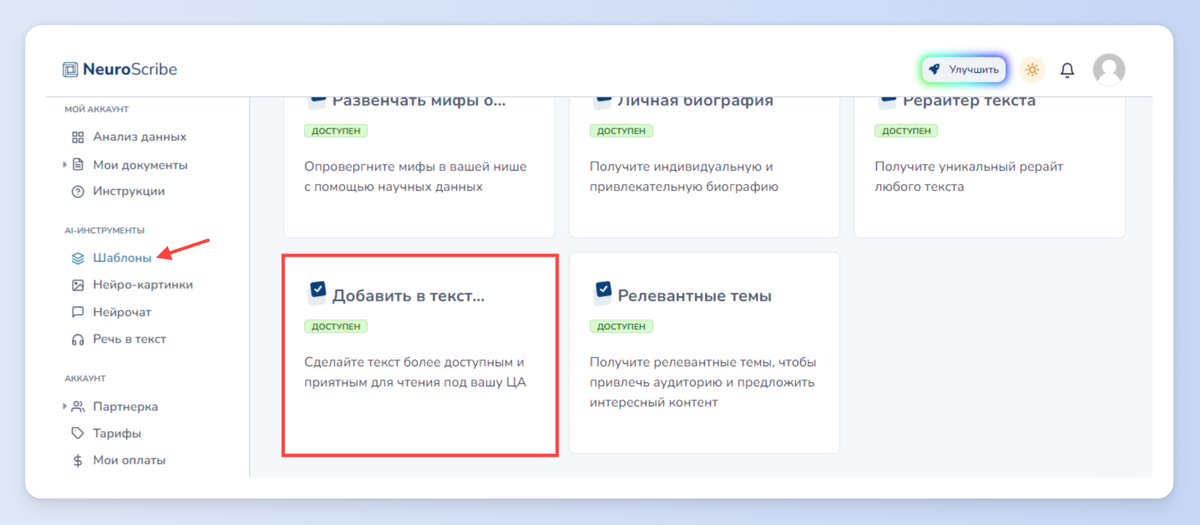This screenshot has height=525, width=1200.
Task: Open the Рерайтер текста template title
Action: coord(969,101)
